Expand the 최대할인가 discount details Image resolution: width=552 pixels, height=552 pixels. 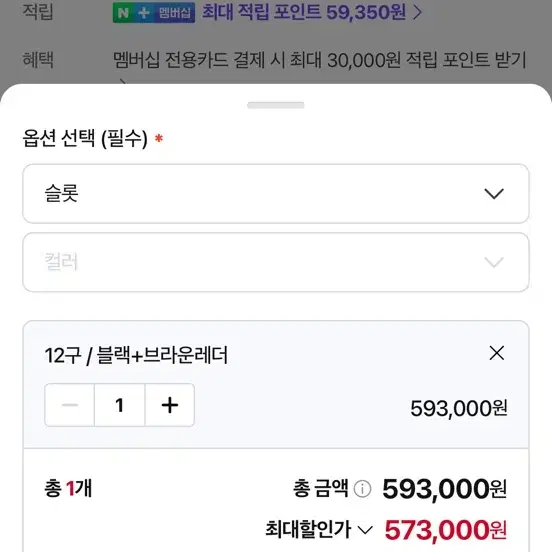319,529
